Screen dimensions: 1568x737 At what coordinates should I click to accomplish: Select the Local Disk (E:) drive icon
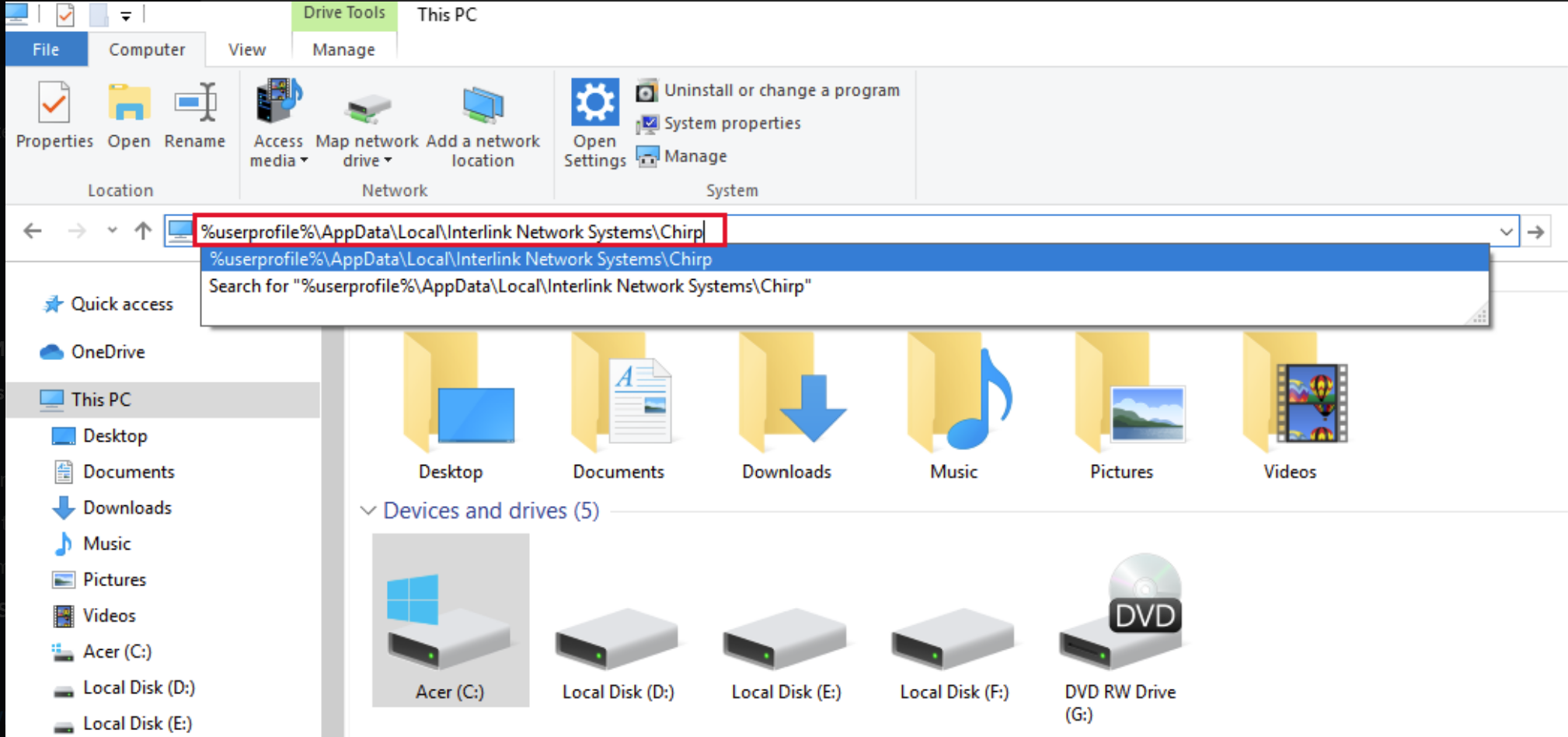pyautogui.click(x=785, y=639)
